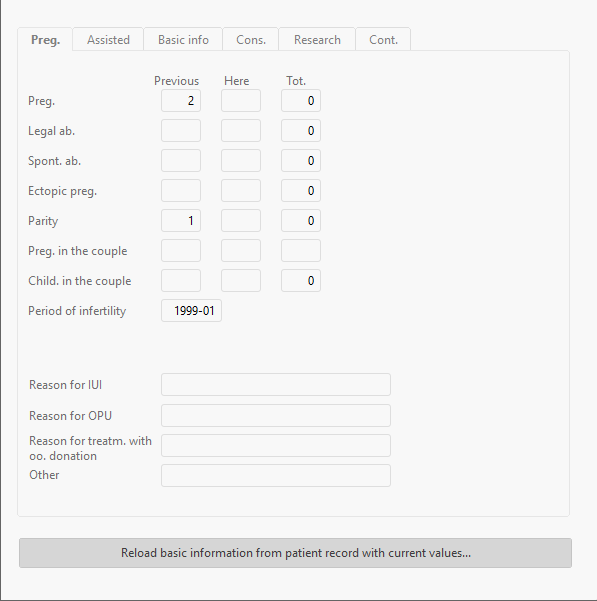The width and height of the screenshot is (597, 601).
Task: Click the Reason for IUI field
Action: [x=276, y=384]
